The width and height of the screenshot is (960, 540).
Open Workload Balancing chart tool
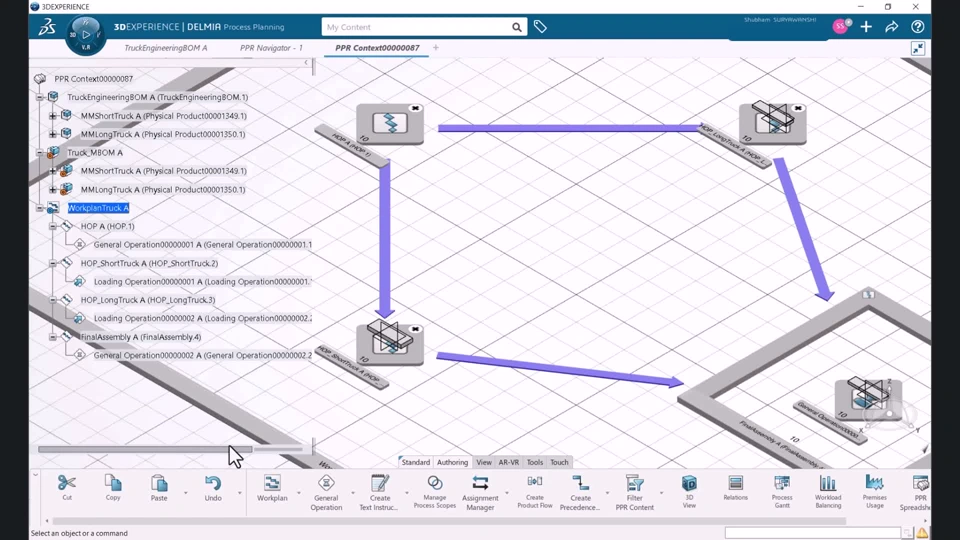tap(828, 483)
